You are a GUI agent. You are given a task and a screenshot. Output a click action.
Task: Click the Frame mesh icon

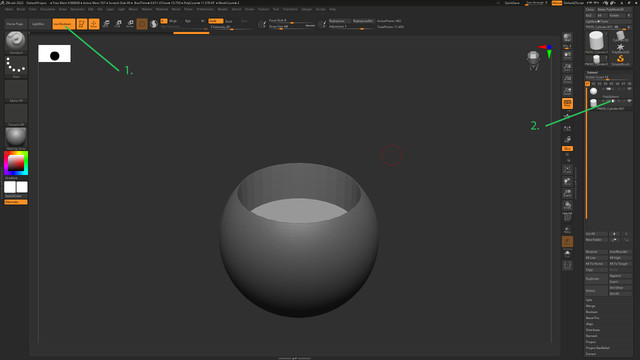click(567, 169)
